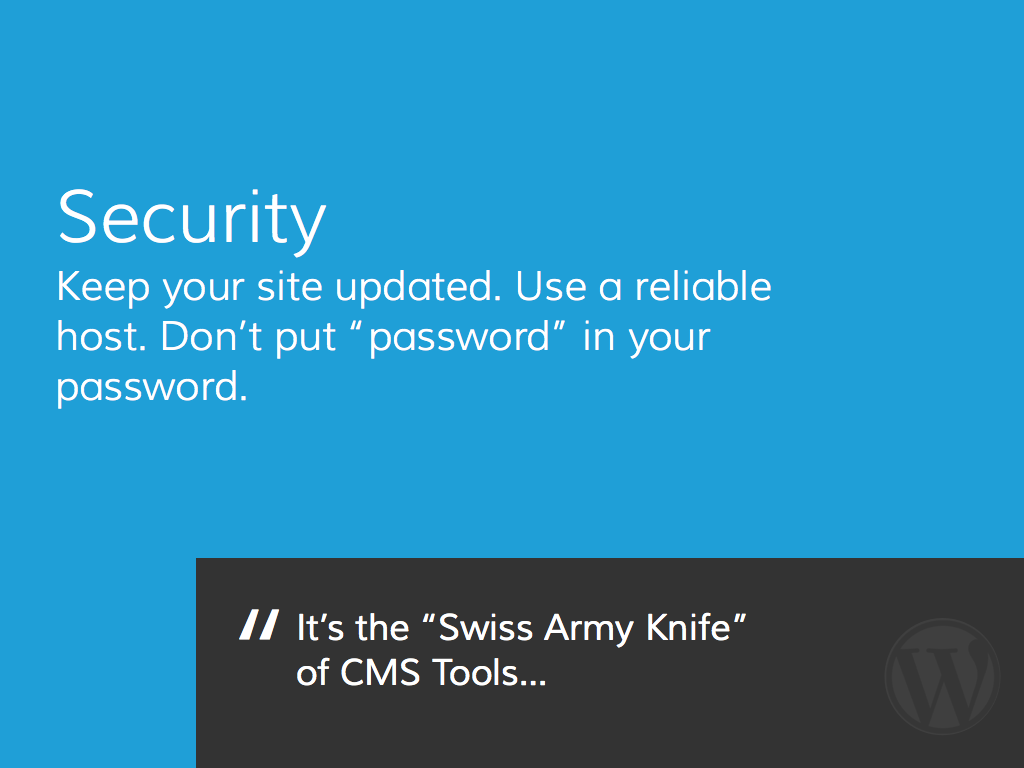Click the final line reading "password."

click(151, 388)
